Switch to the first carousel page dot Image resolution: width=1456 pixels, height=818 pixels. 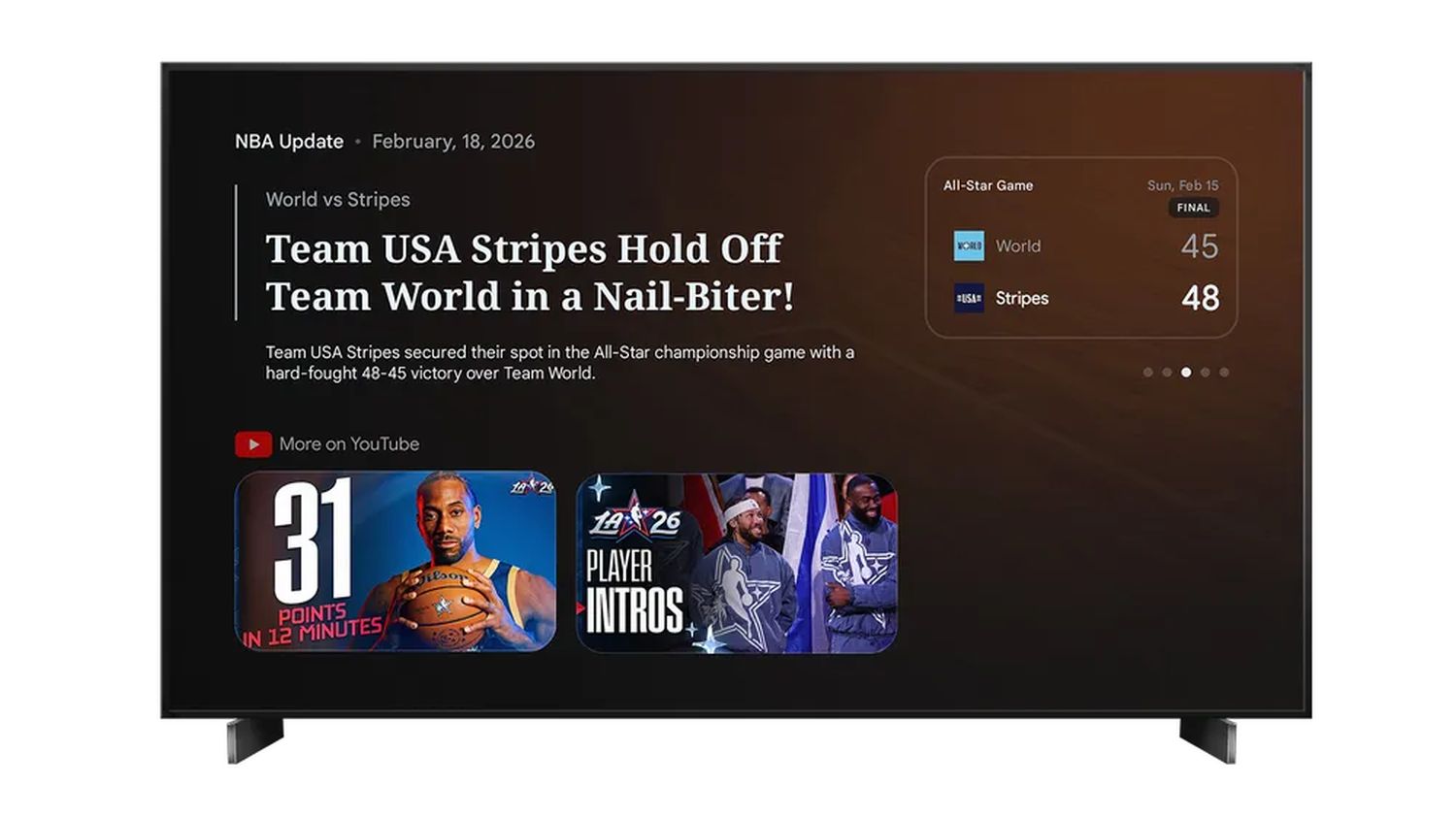1147,371
